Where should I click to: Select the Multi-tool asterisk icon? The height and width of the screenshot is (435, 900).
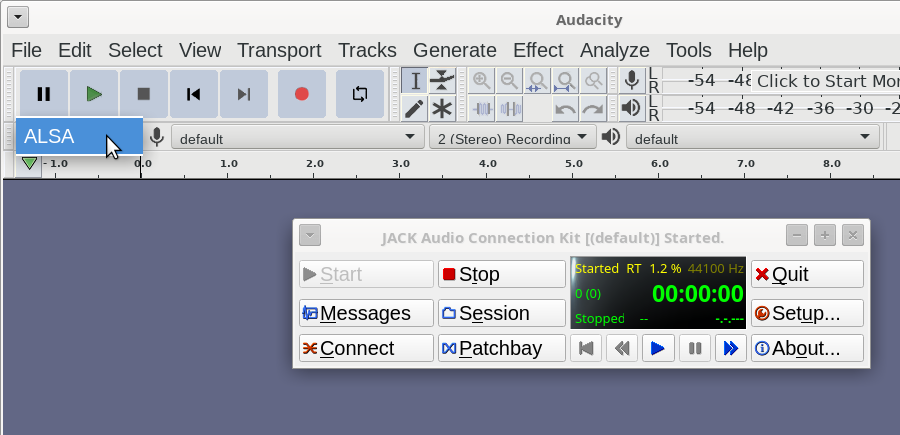(x=442, y=108)
